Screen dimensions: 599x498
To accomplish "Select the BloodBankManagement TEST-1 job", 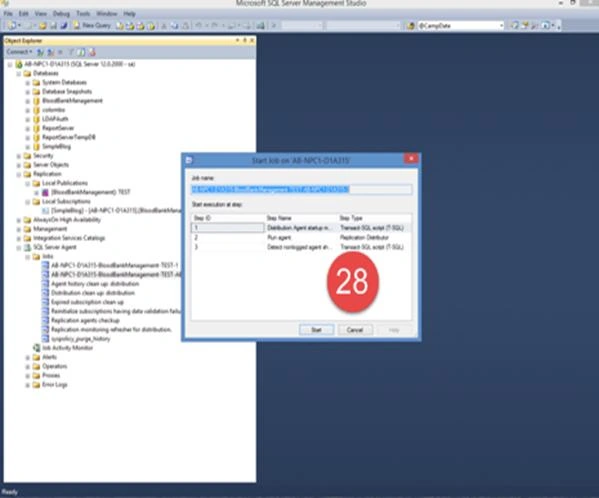I will pos(115,265).
